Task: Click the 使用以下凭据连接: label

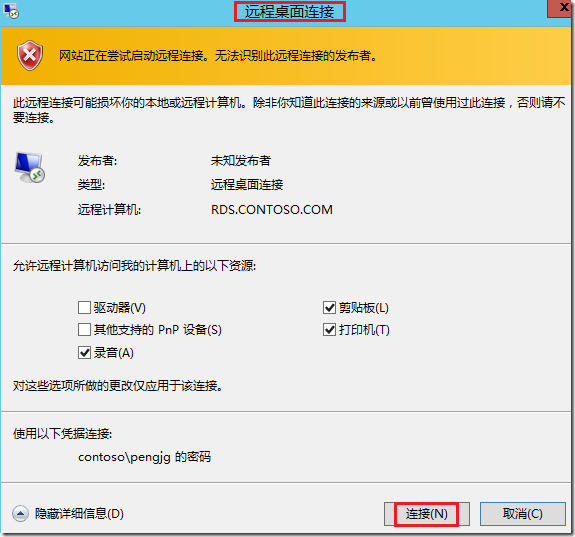Action: point(62,434)
